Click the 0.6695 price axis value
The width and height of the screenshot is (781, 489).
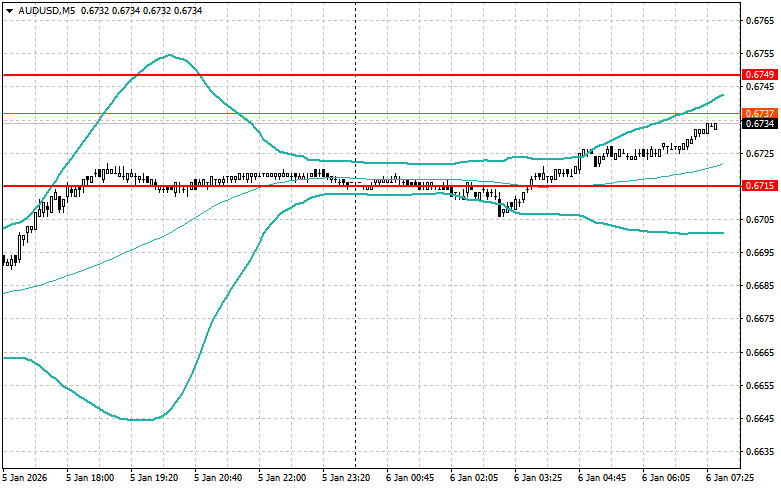click(760, 252)
